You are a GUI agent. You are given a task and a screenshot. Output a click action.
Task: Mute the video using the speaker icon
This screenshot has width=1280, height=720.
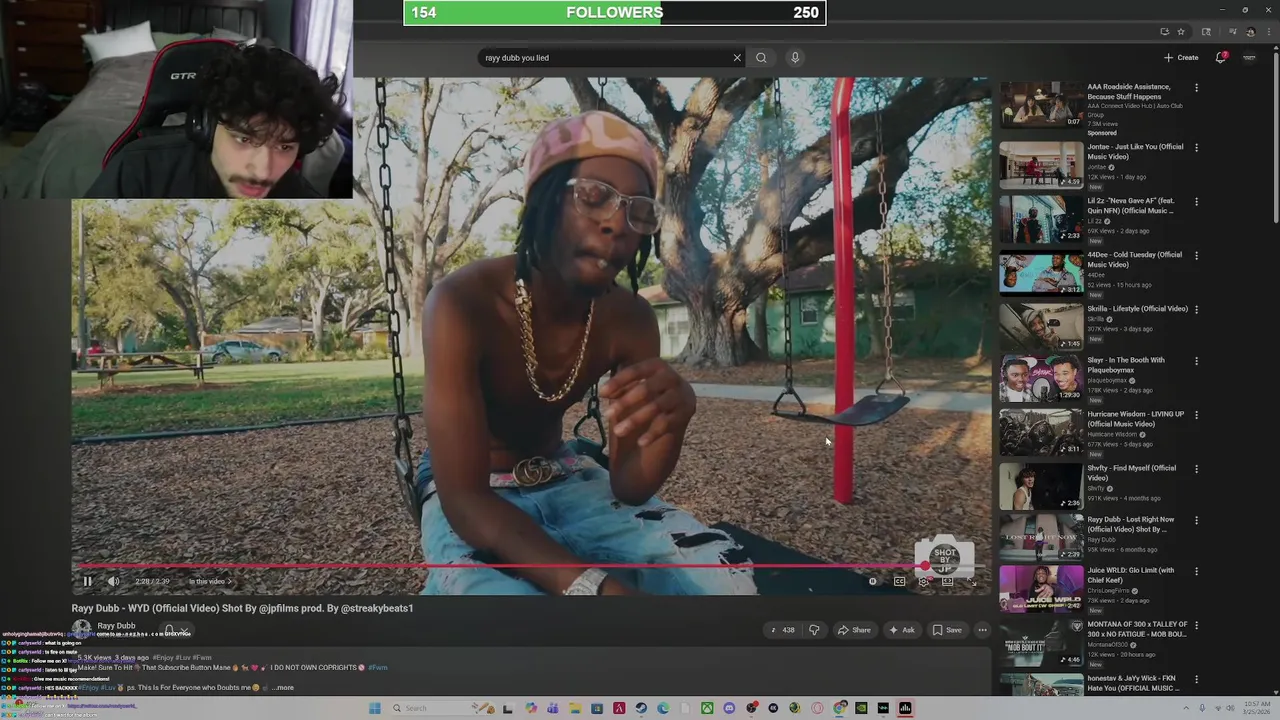tap(113, 581)
